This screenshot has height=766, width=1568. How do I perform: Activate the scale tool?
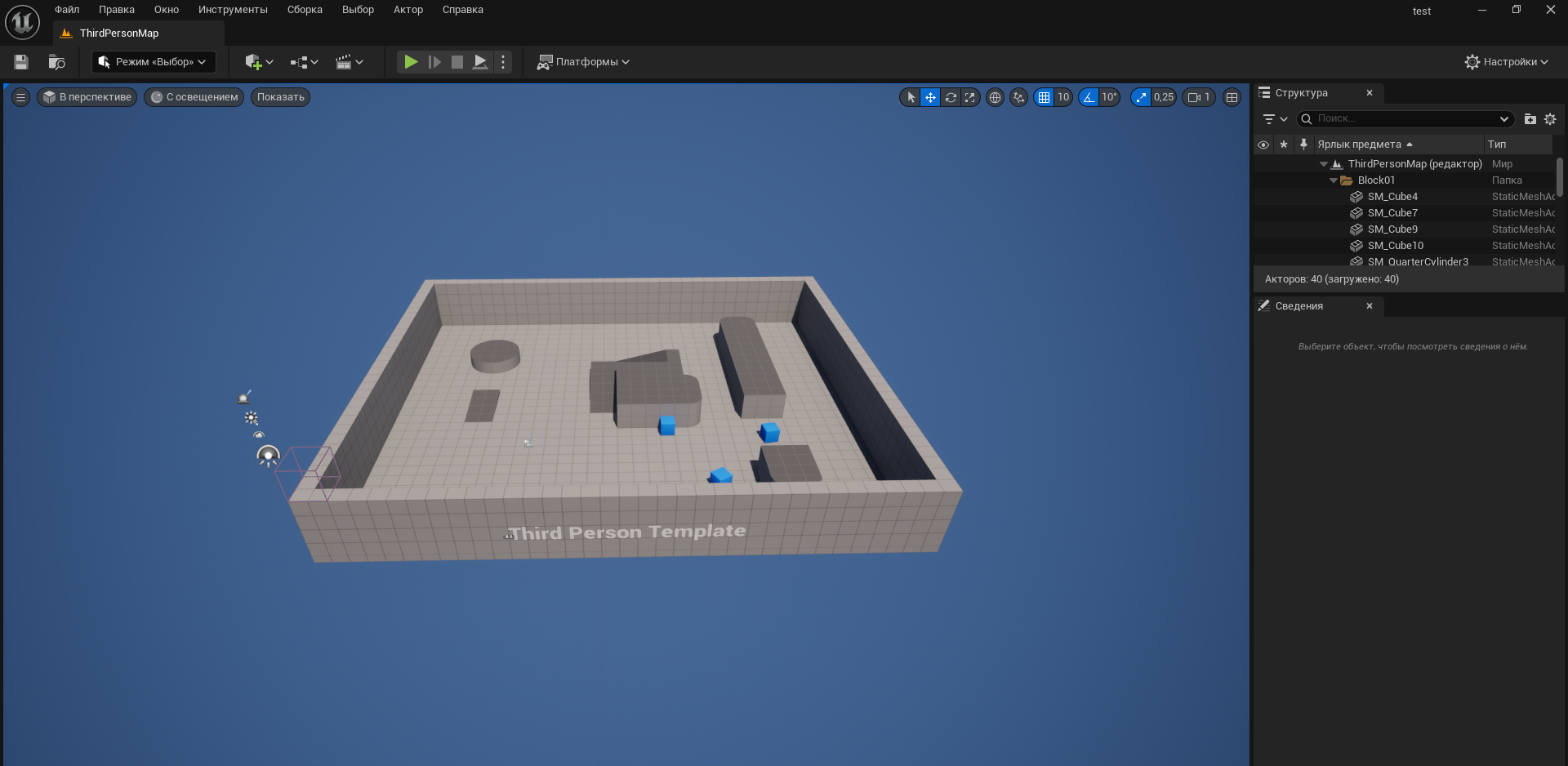coord(969,97)
